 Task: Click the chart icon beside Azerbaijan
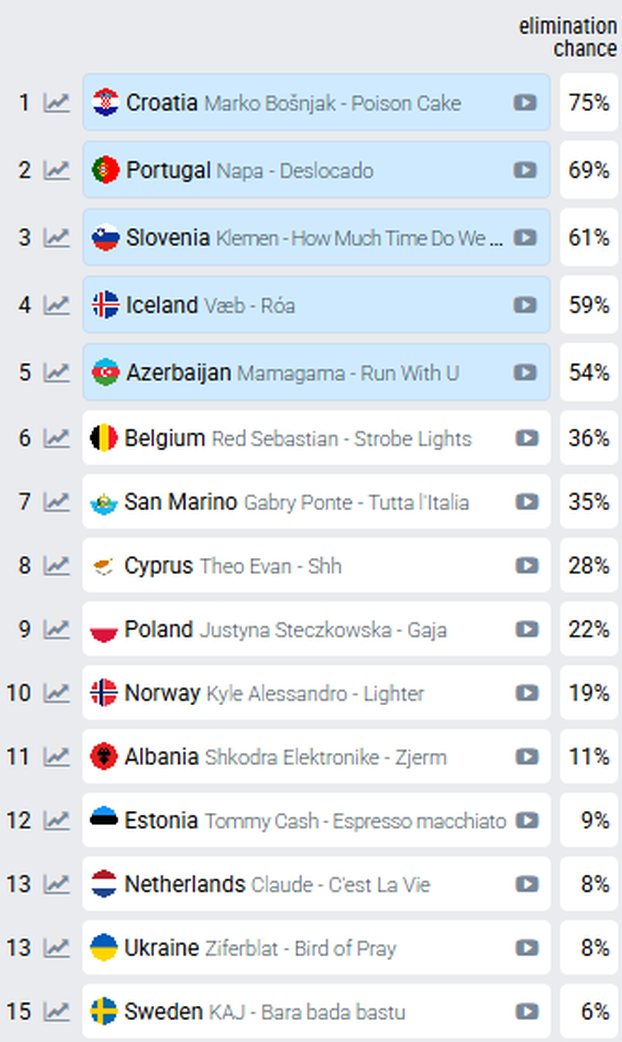coord(56,373)
